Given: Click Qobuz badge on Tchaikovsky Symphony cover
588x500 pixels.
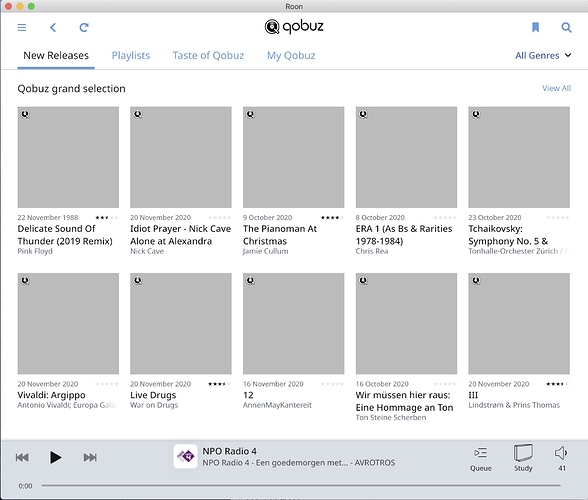Looking at the screenshot, I should [476, 114].
